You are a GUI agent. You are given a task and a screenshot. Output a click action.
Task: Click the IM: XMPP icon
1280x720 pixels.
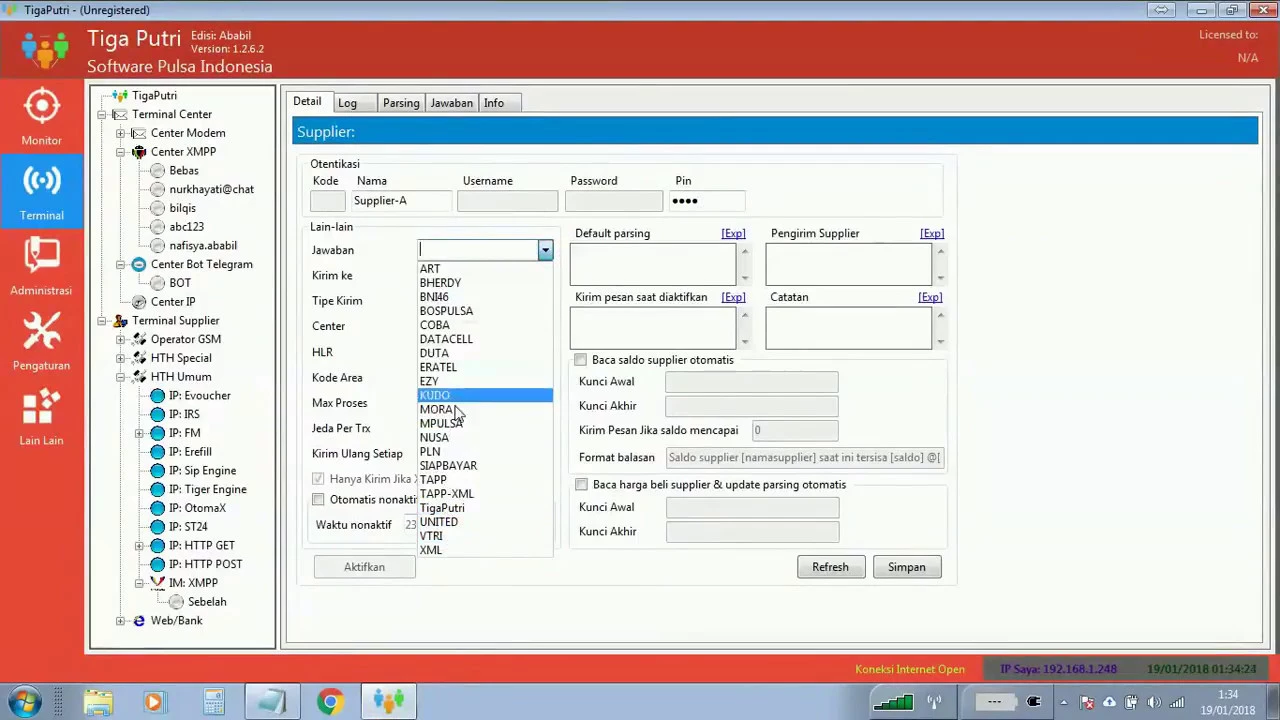pyautogui.click(x=157, y=583)
